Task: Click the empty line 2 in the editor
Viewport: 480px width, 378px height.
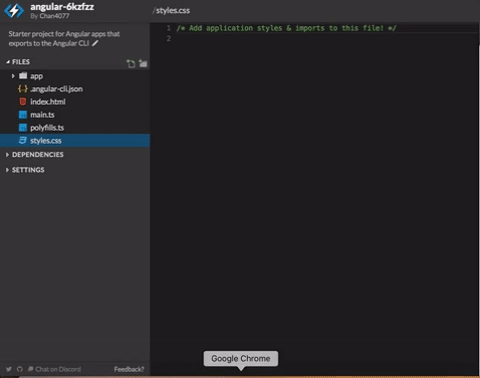Action: 327,39
